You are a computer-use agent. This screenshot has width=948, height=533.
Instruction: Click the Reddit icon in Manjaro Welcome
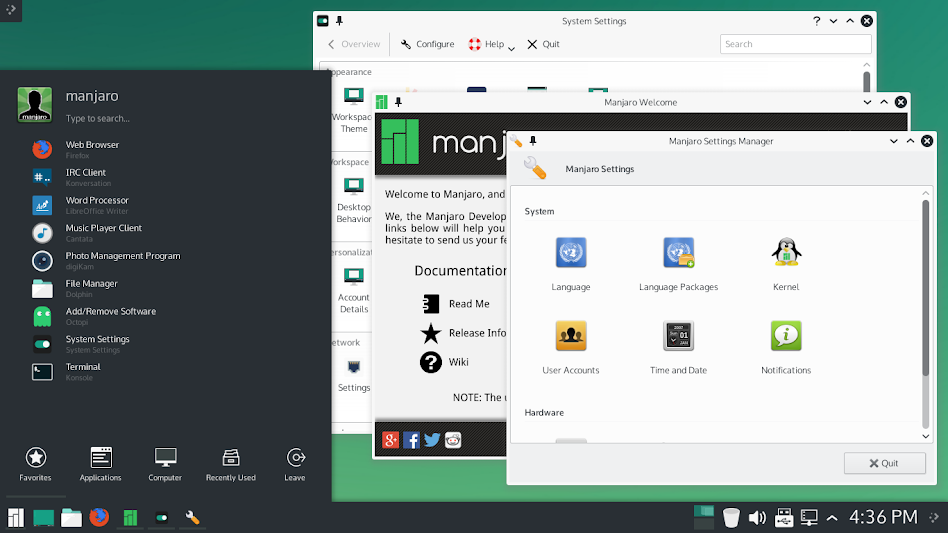[453, 440]
